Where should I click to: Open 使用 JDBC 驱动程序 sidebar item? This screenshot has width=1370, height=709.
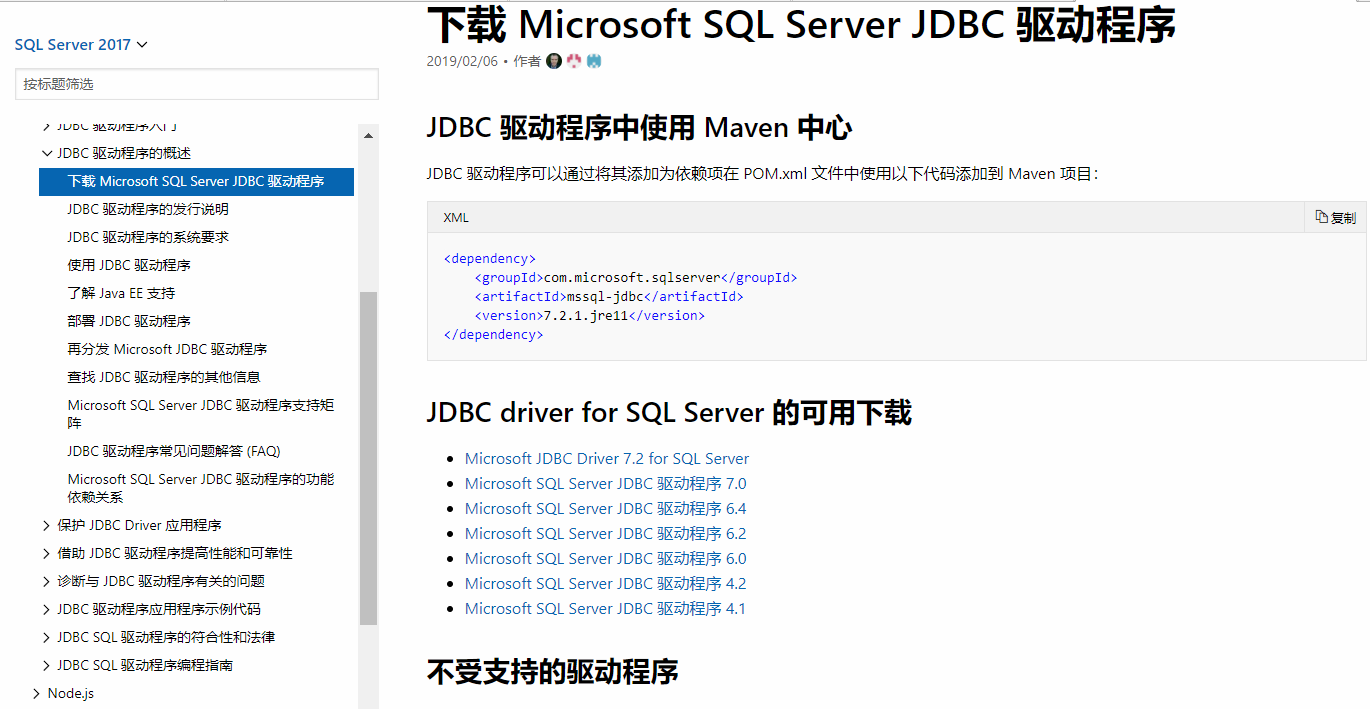pyautogui.click(x=129, y=265)
